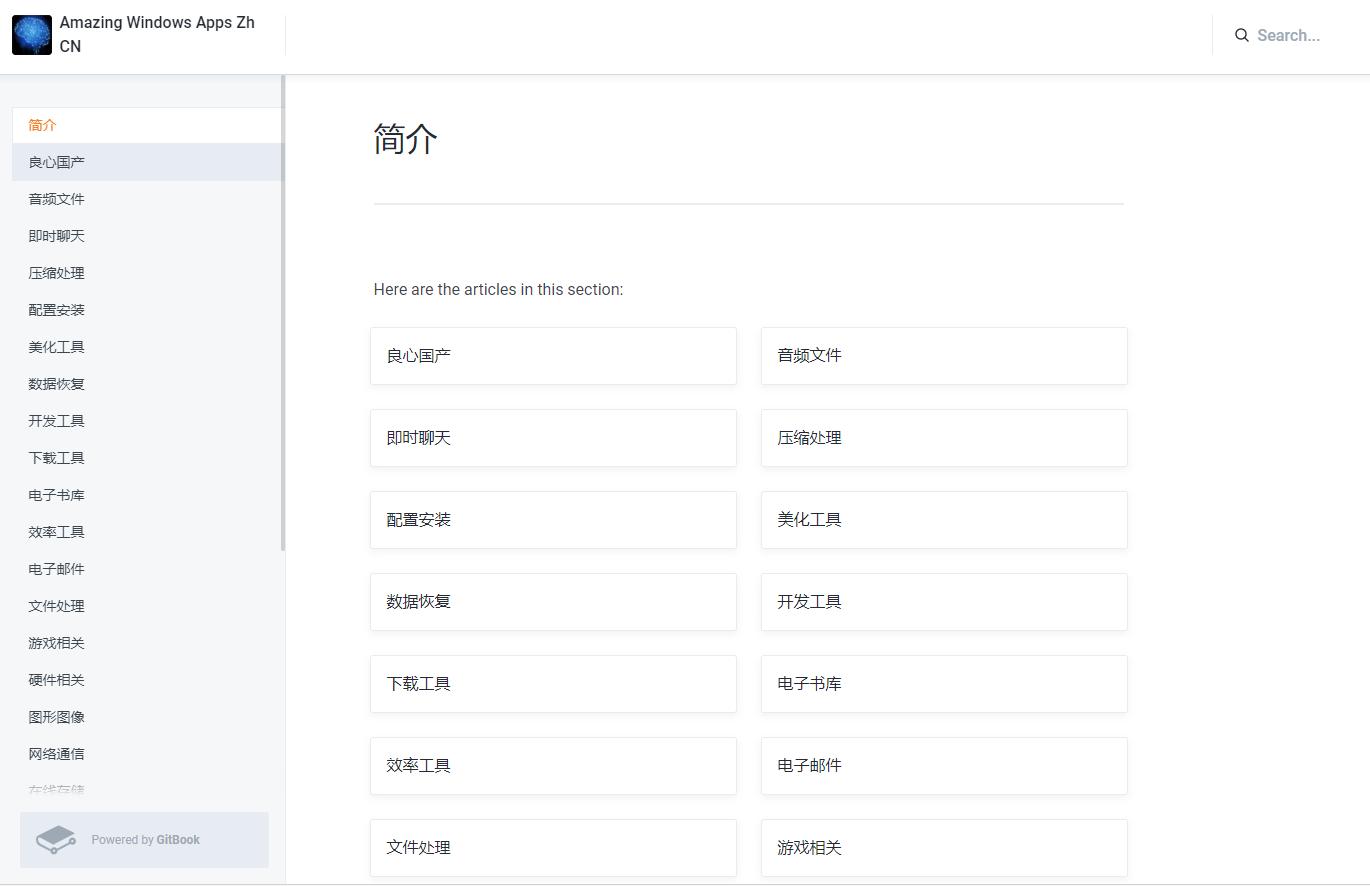Select 压缩处理 in the left navigation
Viewport: 1370px width, 886px height.
[x=56, y=272]
